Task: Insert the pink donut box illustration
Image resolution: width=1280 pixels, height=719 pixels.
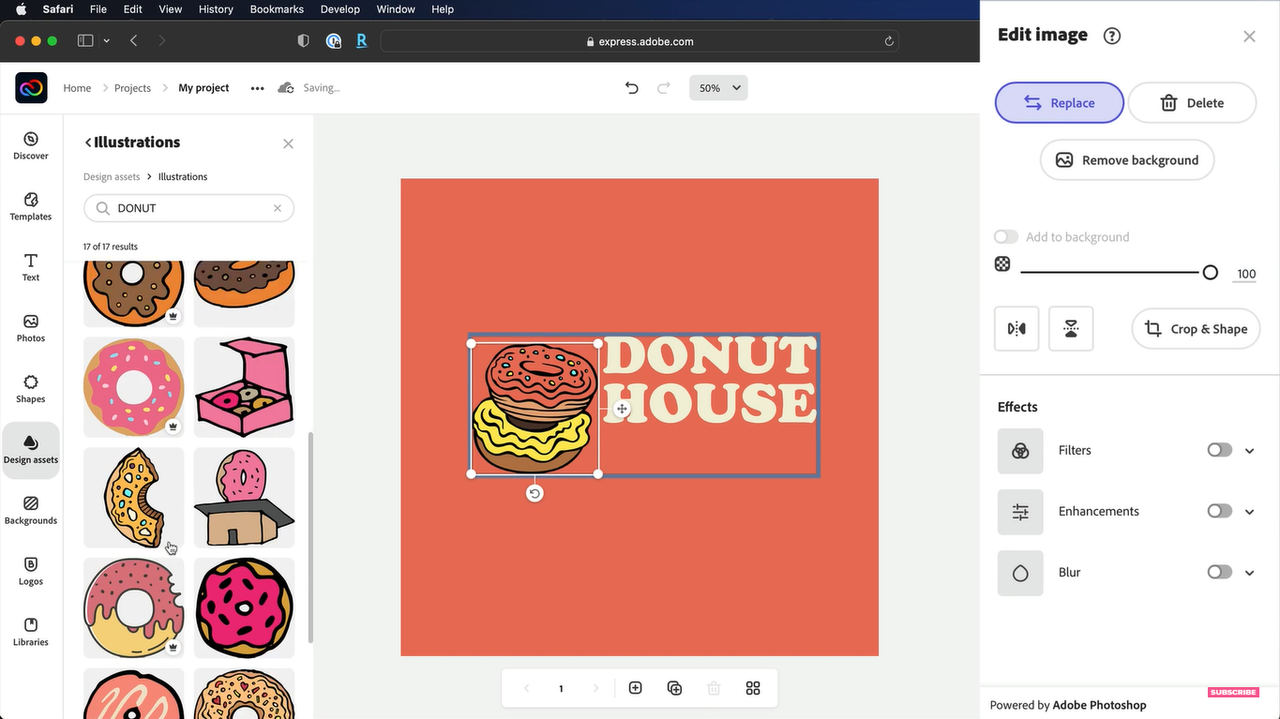Action: click(244, 387)
